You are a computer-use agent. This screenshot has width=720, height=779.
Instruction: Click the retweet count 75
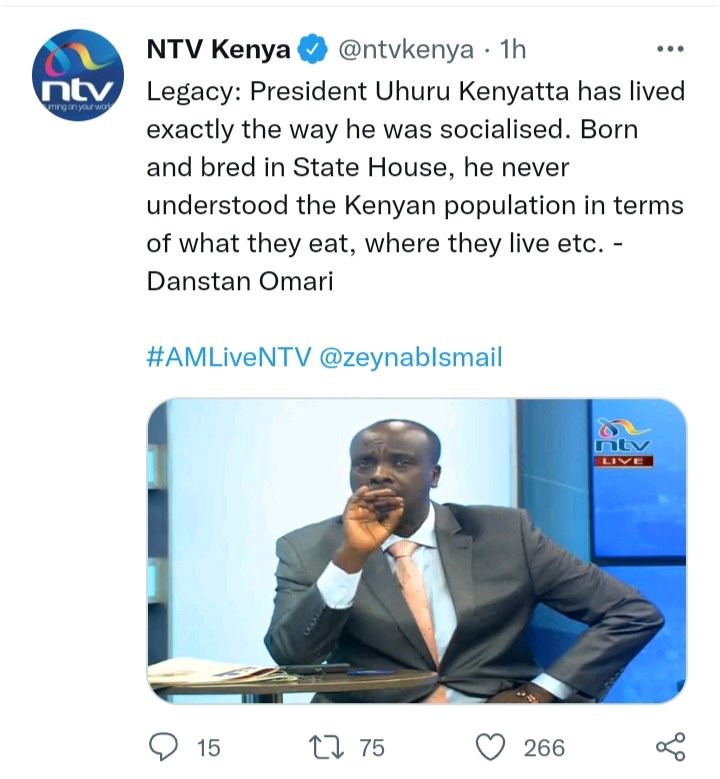pyautogui.click(x=372, y=747)
